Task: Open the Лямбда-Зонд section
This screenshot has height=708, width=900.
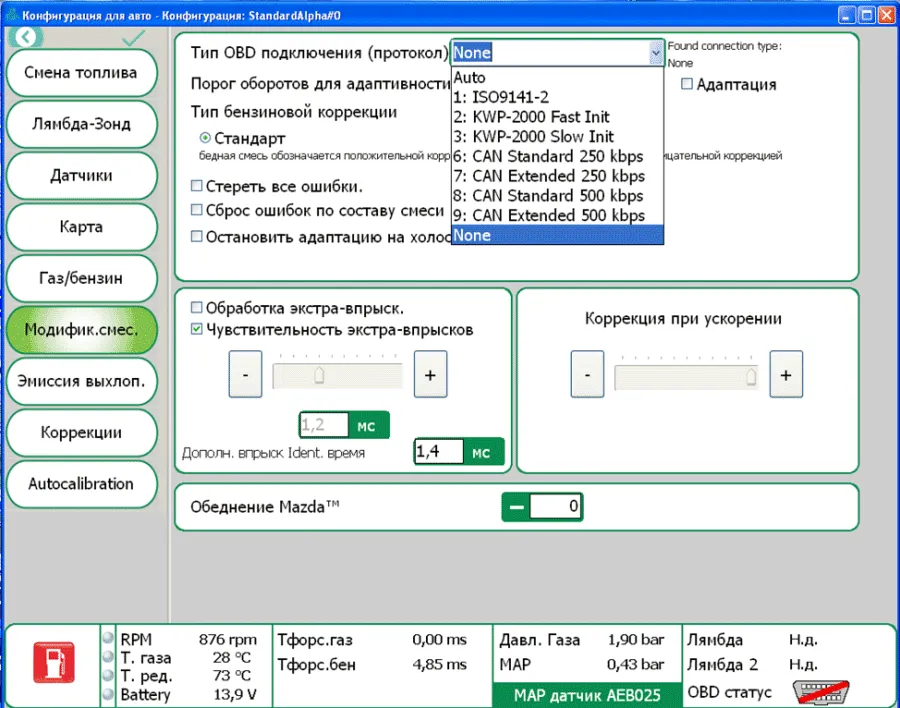Action: coord(82,124)
